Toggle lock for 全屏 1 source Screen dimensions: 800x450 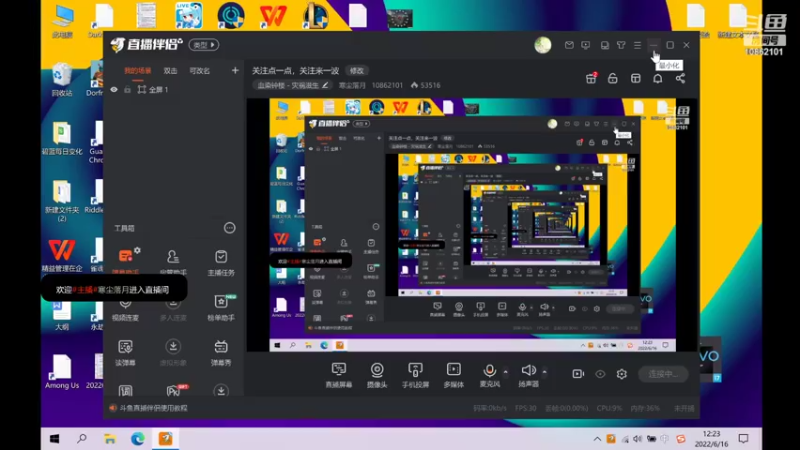tap(127, 89)
